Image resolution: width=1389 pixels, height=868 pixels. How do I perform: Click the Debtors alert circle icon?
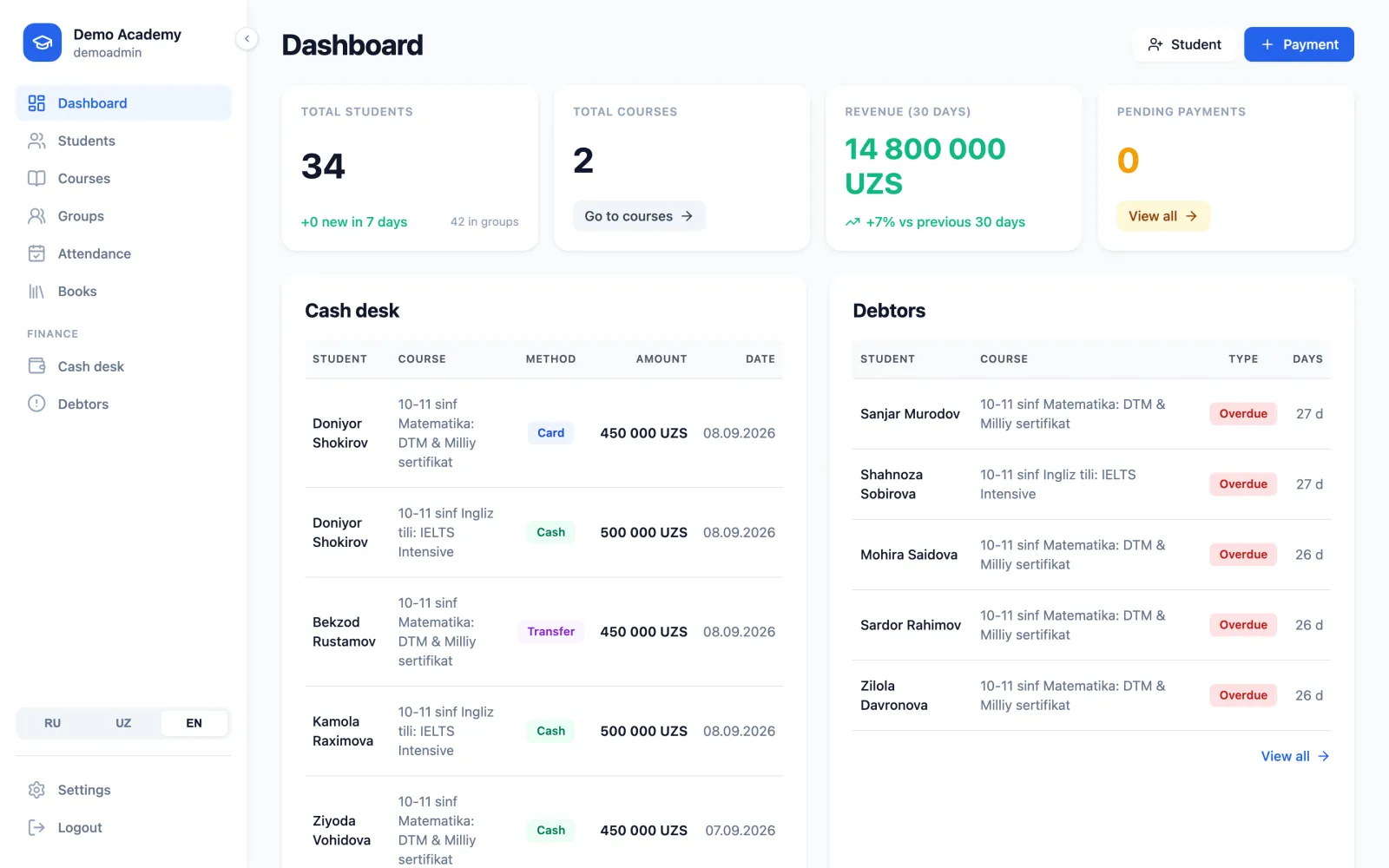36,404
